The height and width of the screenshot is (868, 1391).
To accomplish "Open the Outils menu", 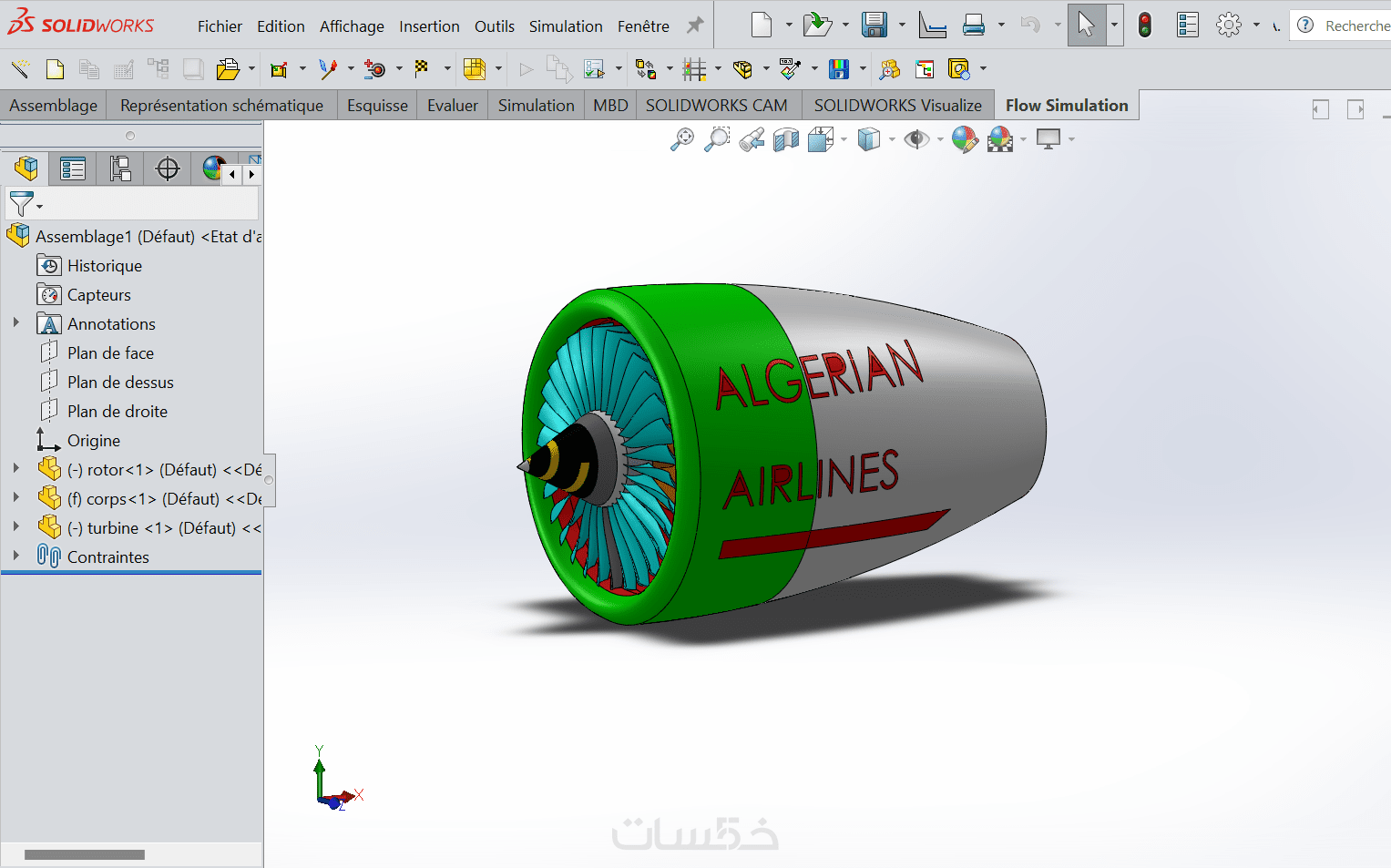I will [495, 26].
